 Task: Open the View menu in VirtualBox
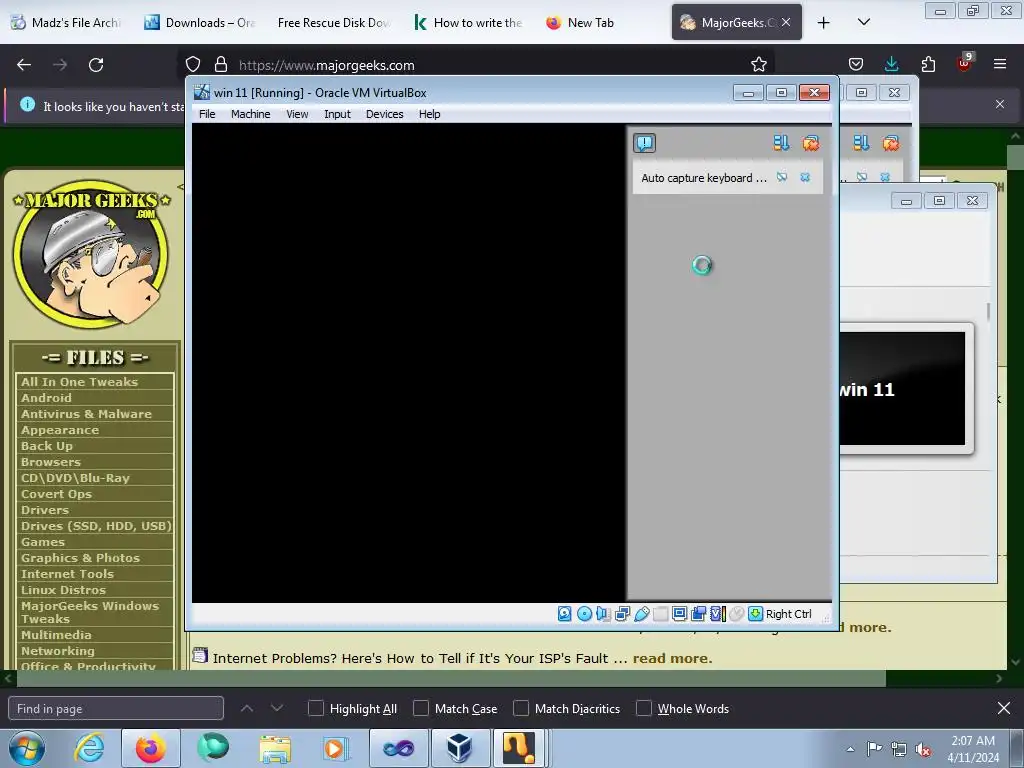(297, 114)
